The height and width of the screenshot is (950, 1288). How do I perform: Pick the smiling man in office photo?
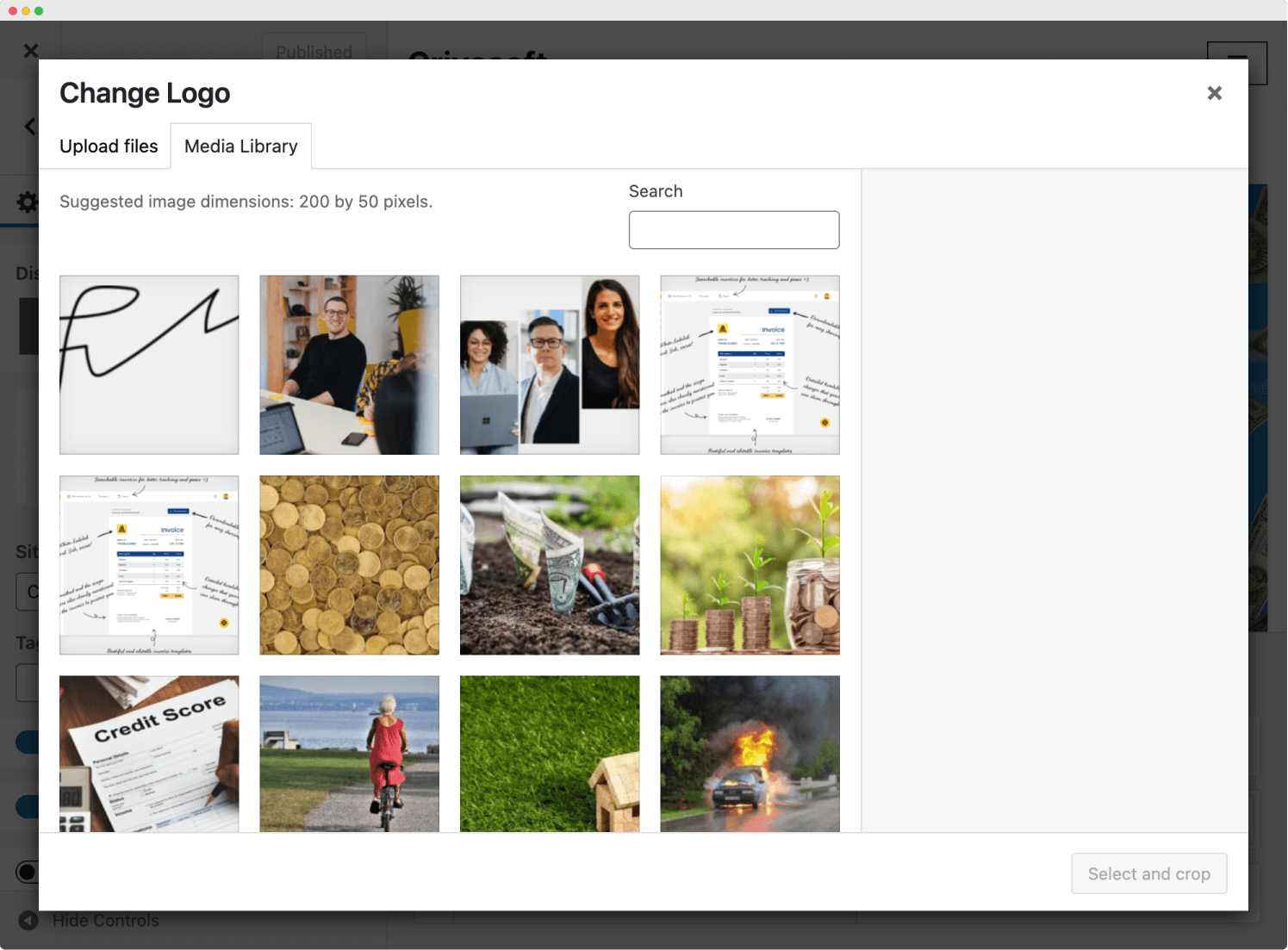tap(349, 365)
